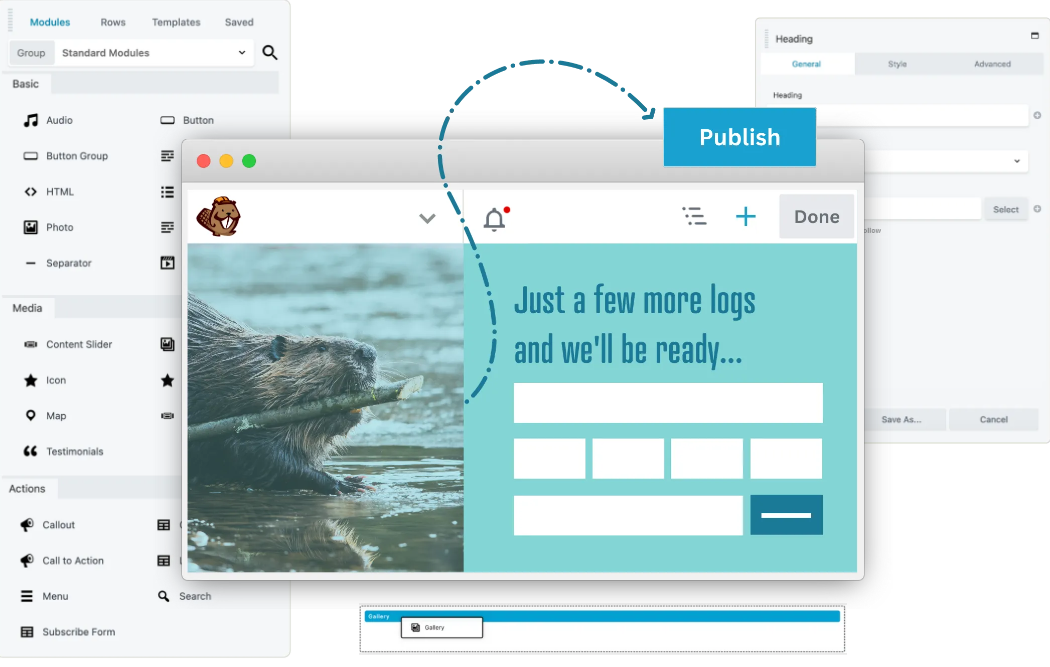
Task: Open the dropdown in the Heading settings panel
Action: click(x=946, y=161)
